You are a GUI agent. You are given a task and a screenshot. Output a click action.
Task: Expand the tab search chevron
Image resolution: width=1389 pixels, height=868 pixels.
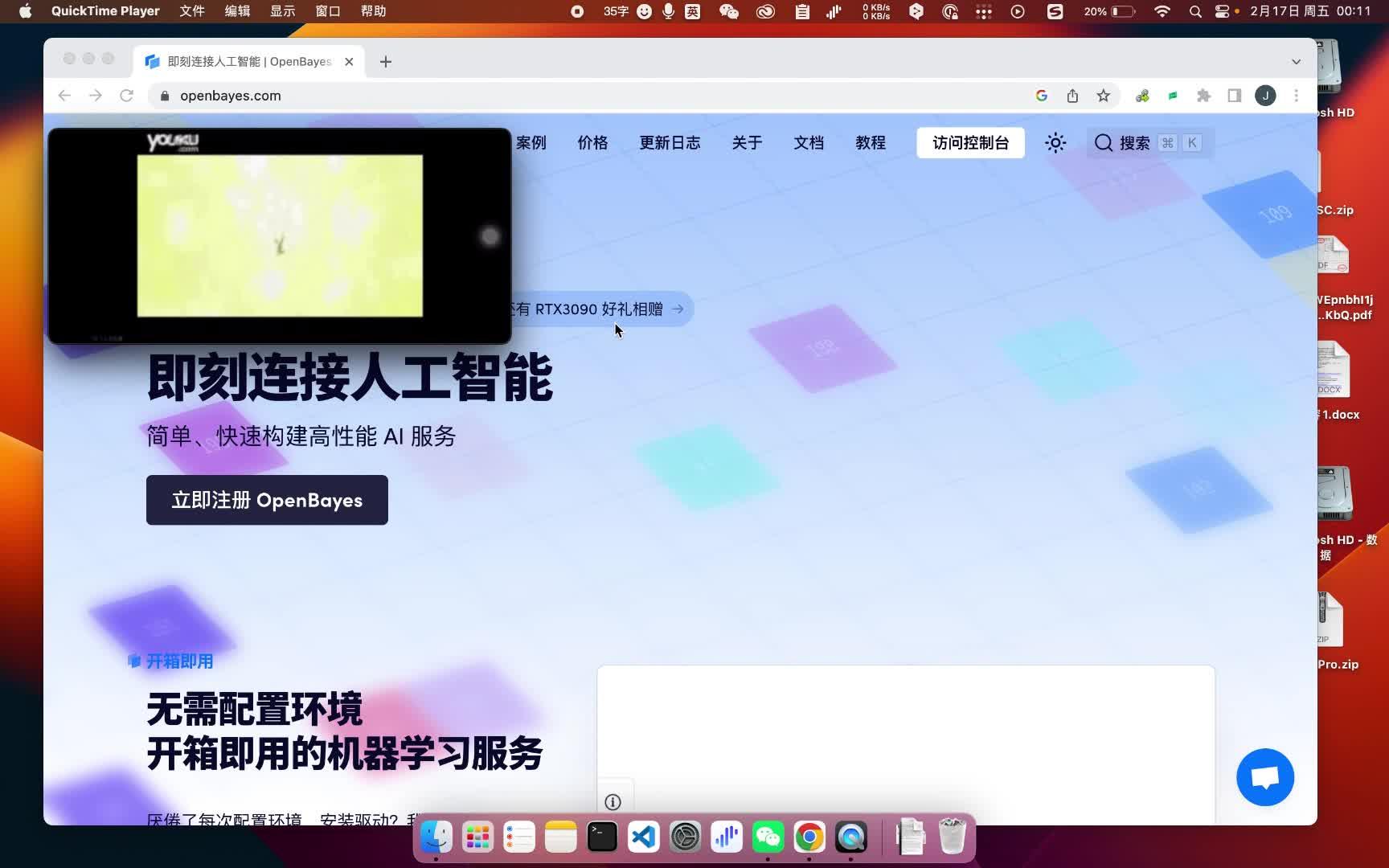[1296, 62]
